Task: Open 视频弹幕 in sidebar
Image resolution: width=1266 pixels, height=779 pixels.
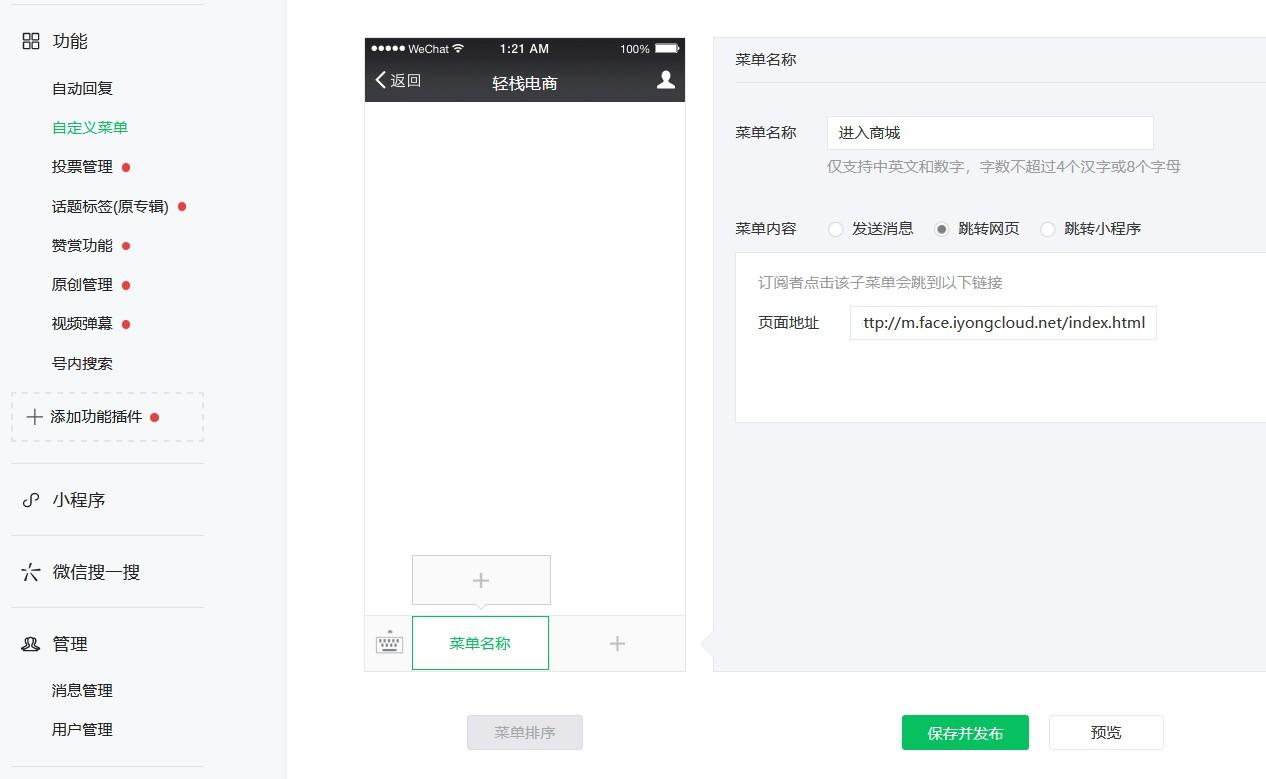Action: coord(82,324)
